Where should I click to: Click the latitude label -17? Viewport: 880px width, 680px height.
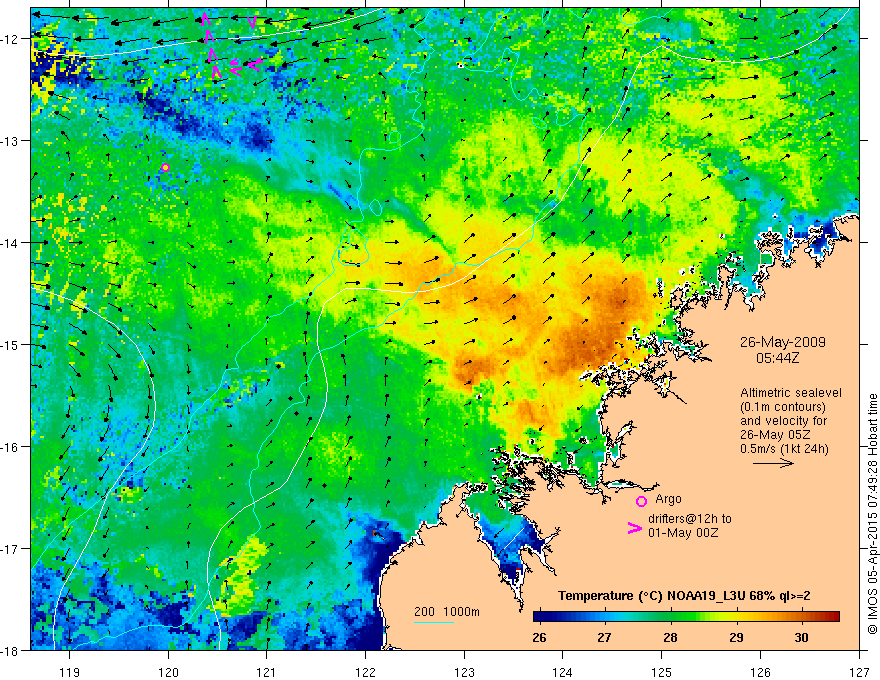pyautogui.click(x=10, y=548)
